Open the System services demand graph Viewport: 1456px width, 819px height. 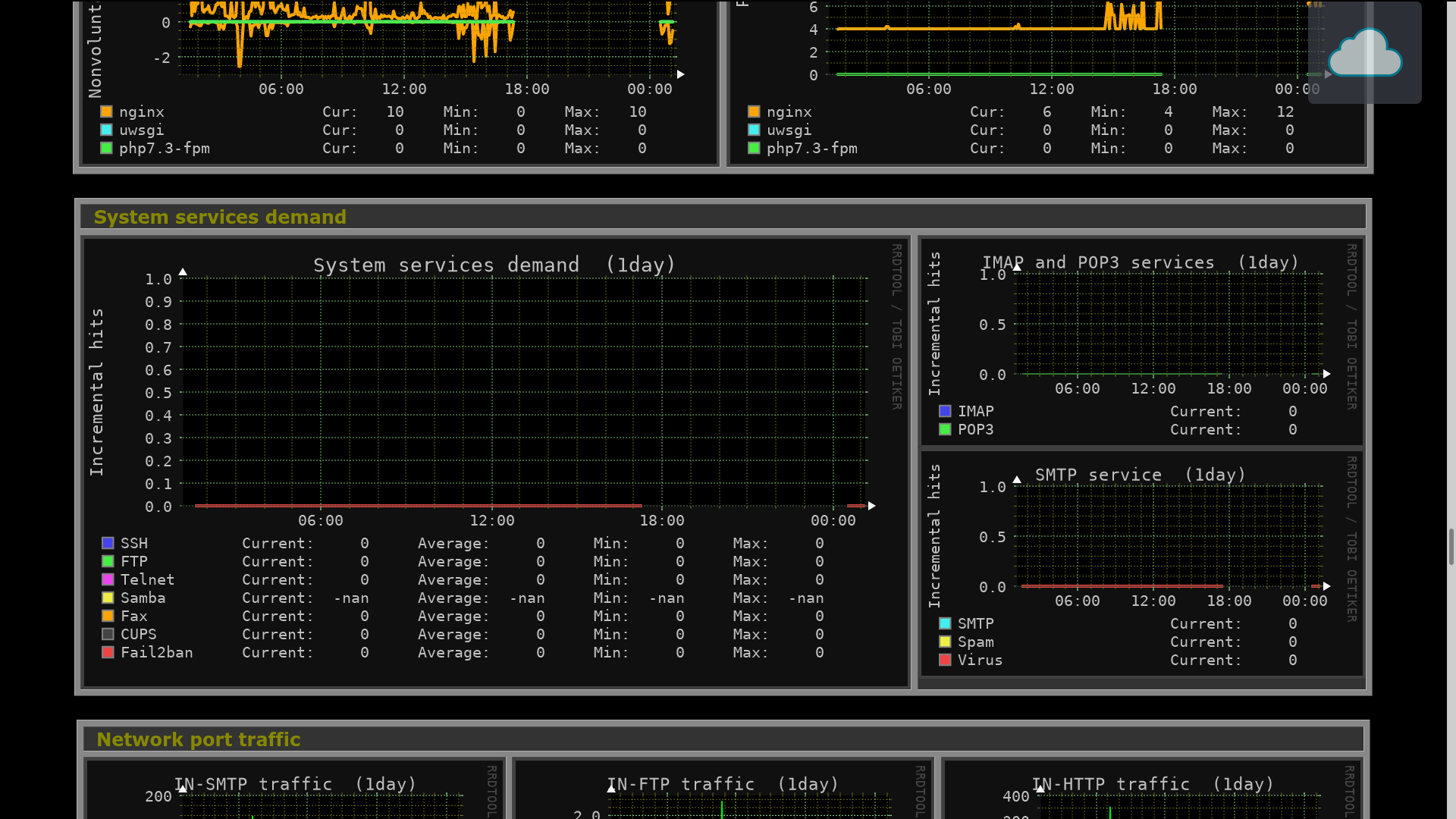pyautogui.click(x=523, y=391)
